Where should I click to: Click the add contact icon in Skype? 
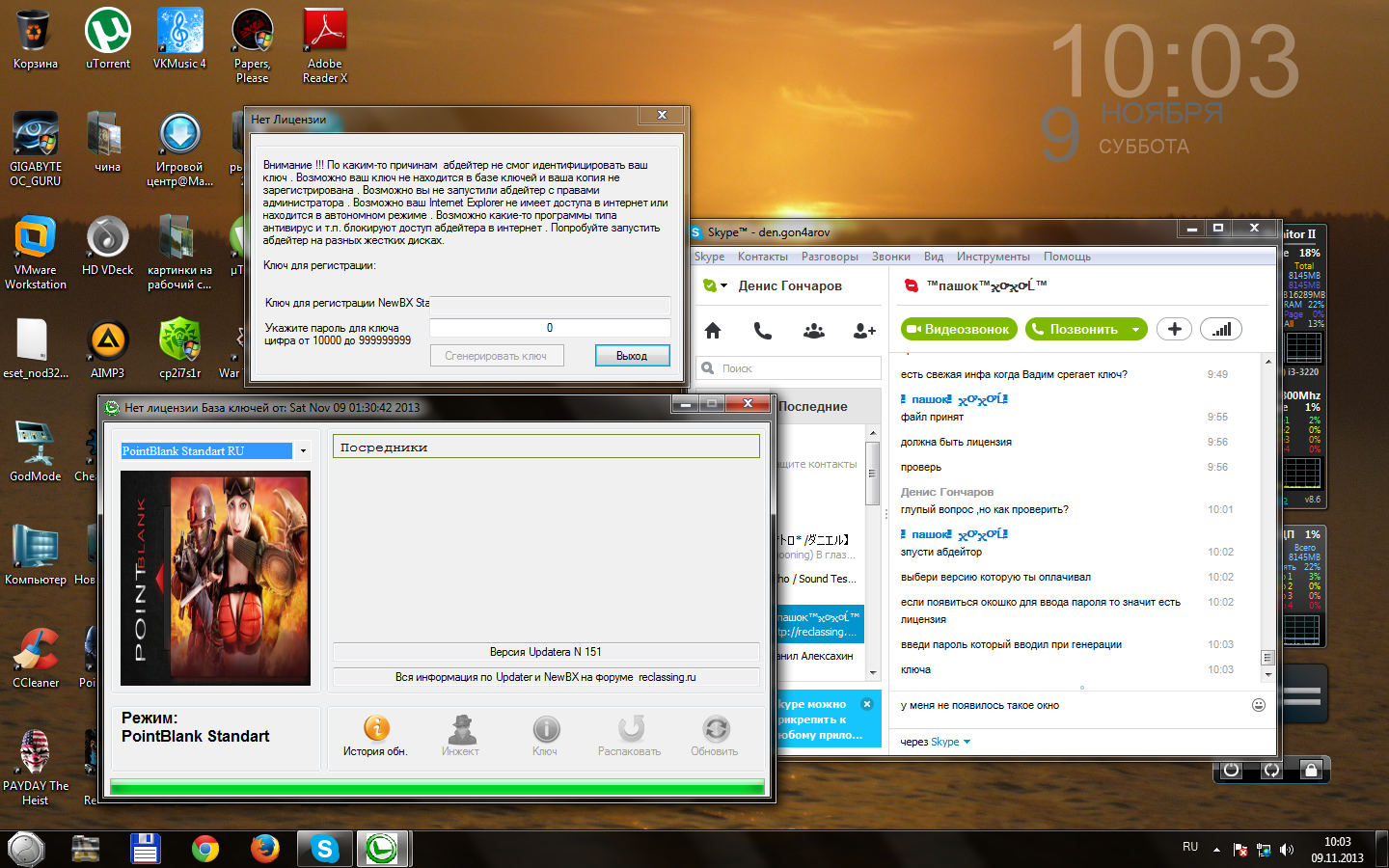tap(864, 331)
